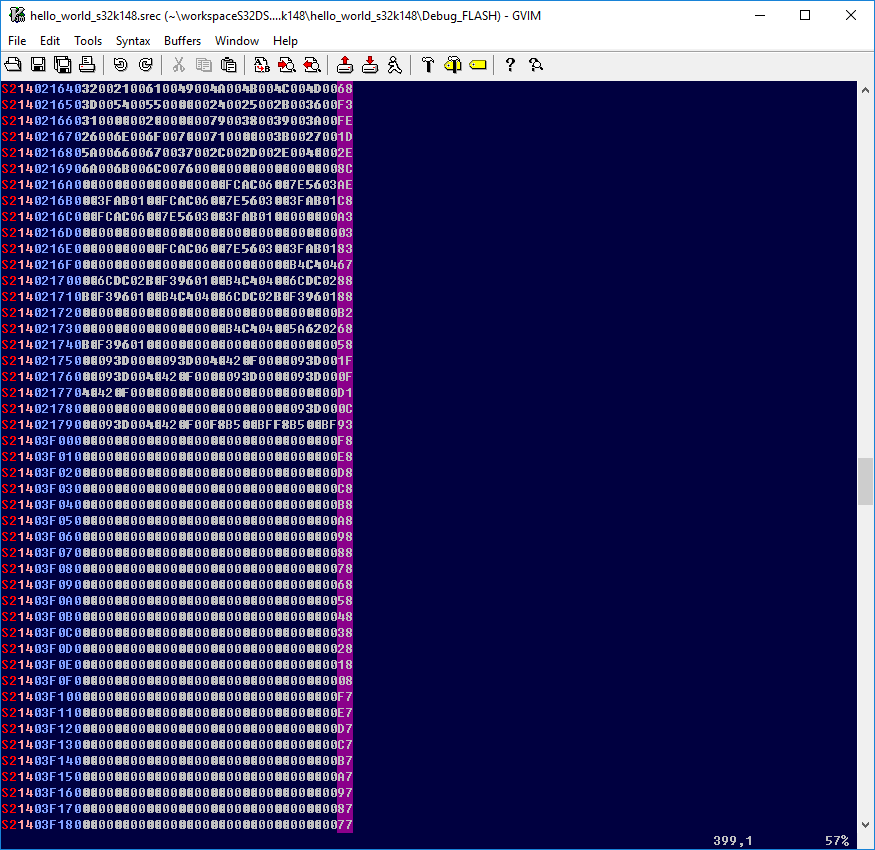Open Help with question mark icon

pos(510,65)
